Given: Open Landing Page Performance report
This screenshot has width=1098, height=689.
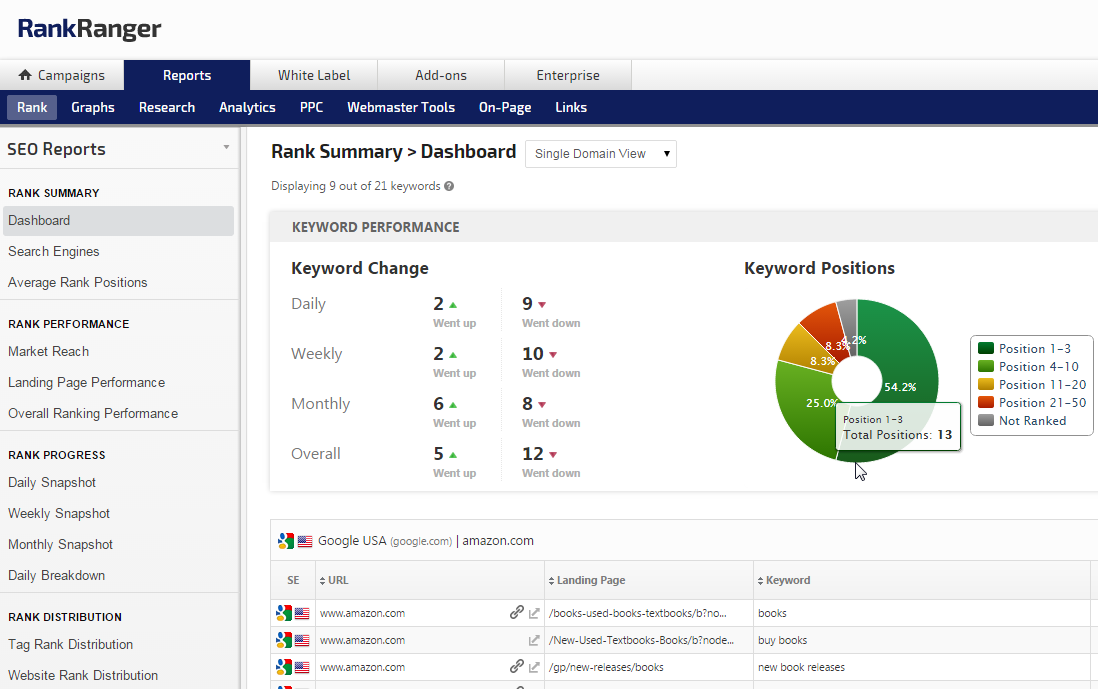Looking at the screenshot, I should pyautogui.click(x=86, y=382).
